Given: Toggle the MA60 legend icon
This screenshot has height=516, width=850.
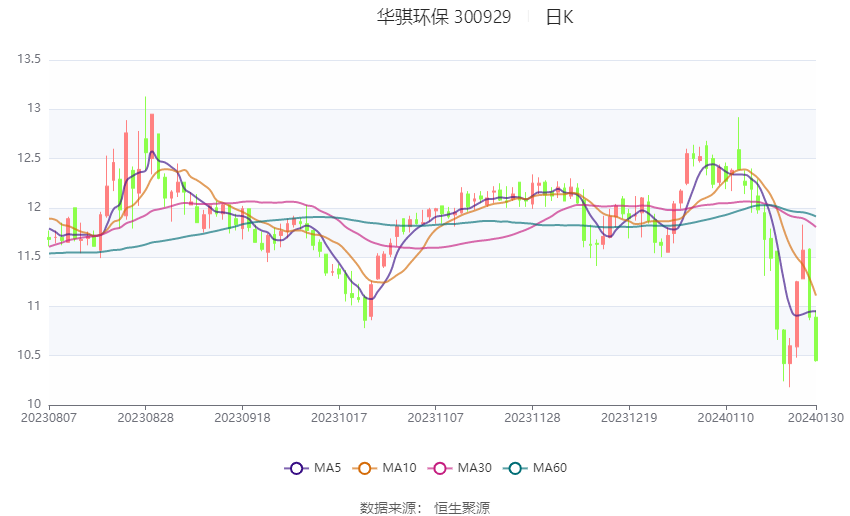Looking at the screenshot, I should pyautogui.click(x=516, y=468).
